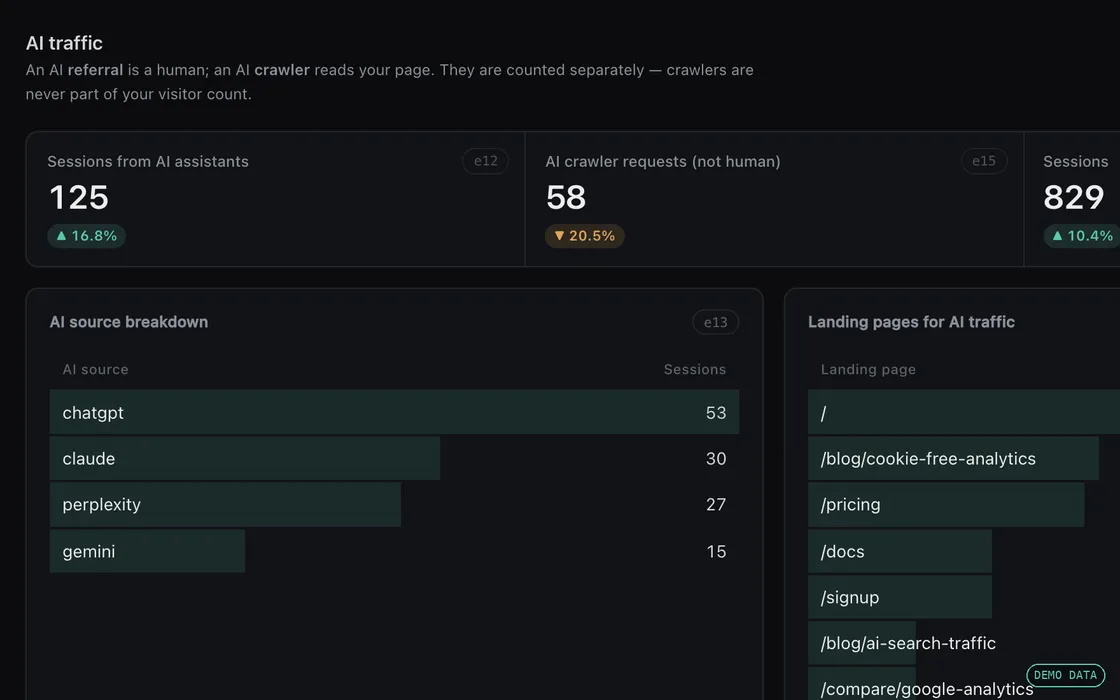The width and height of the screenshot is (1120, 700).
Task: Click the e13 badge in AI source breakdown
Action: 715,322
